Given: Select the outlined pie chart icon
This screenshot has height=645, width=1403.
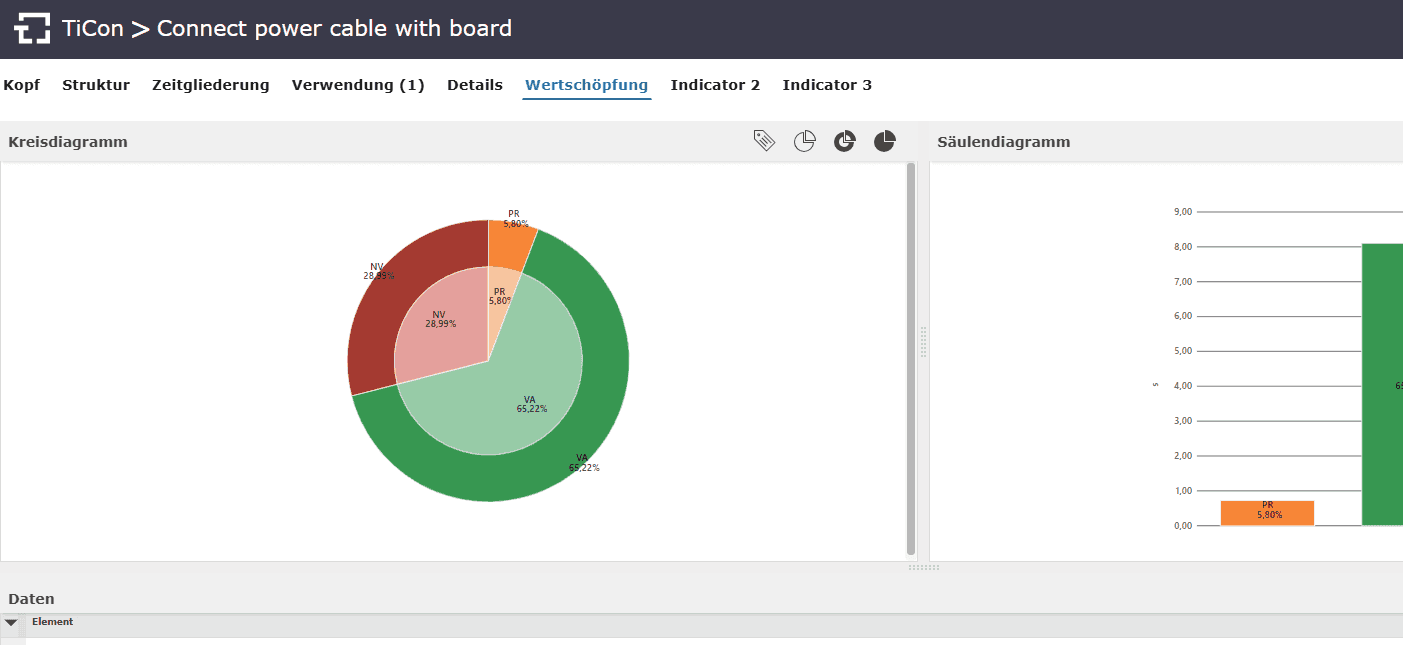Looking at the screenshot, I should [x=804, y=141].
